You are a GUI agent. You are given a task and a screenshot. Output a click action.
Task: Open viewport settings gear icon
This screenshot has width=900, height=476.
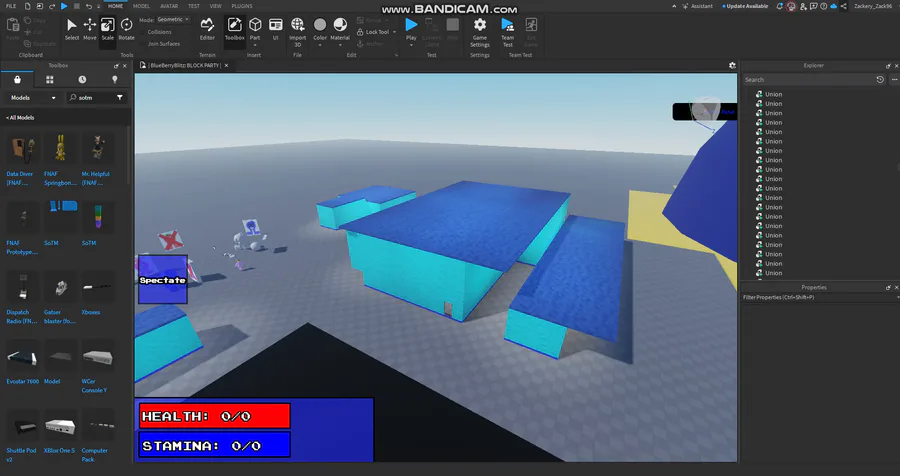(x=732, y=65)
